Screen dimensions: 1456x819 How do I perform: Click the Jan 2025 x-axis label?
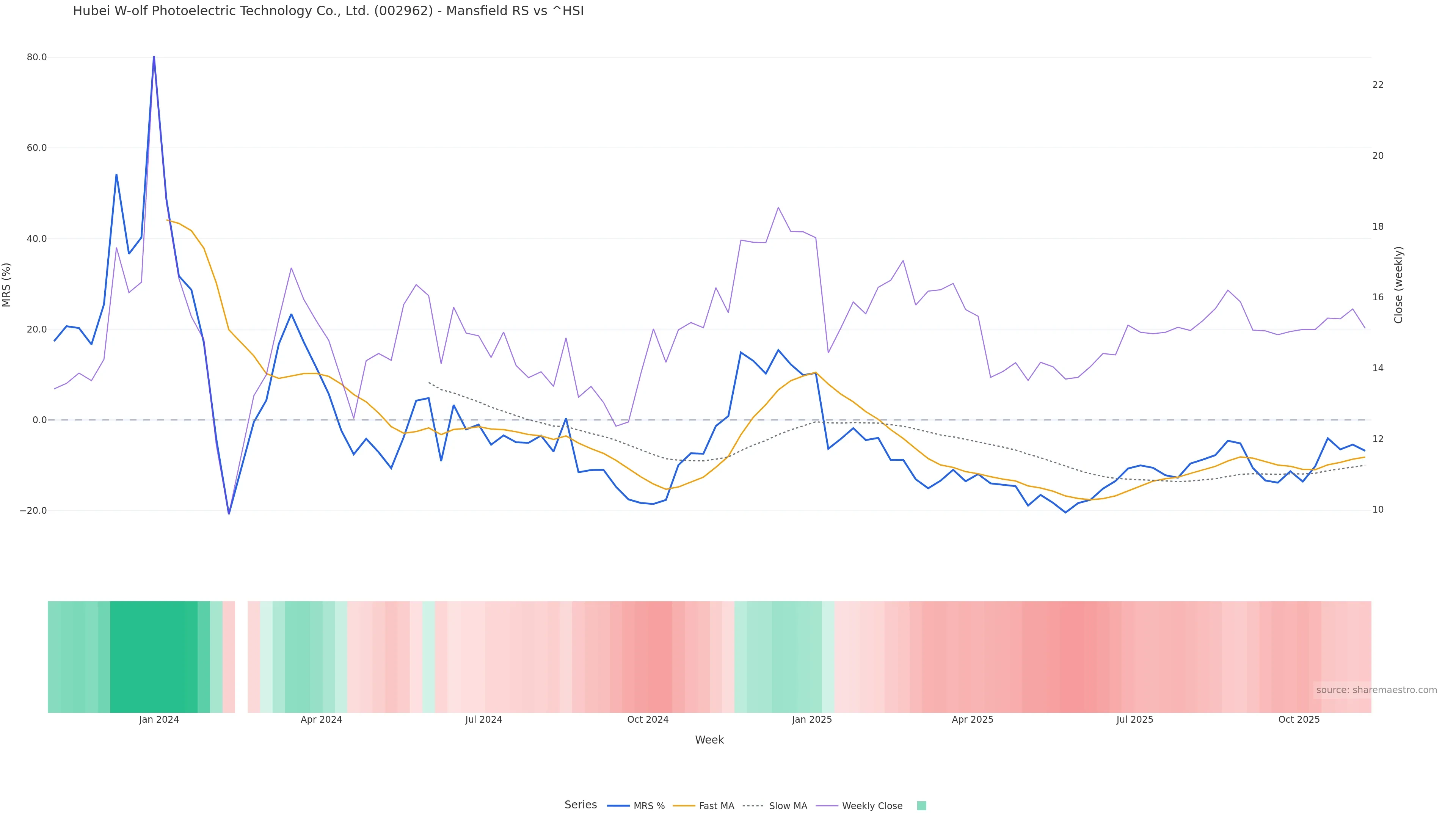click(x=812, y=720)
